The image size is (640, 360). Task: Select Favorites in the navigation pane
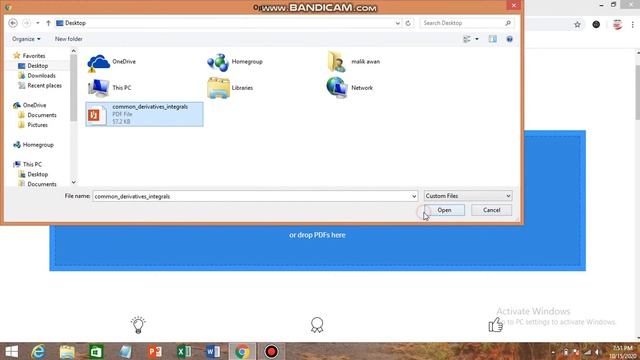[x=29, y=56]
